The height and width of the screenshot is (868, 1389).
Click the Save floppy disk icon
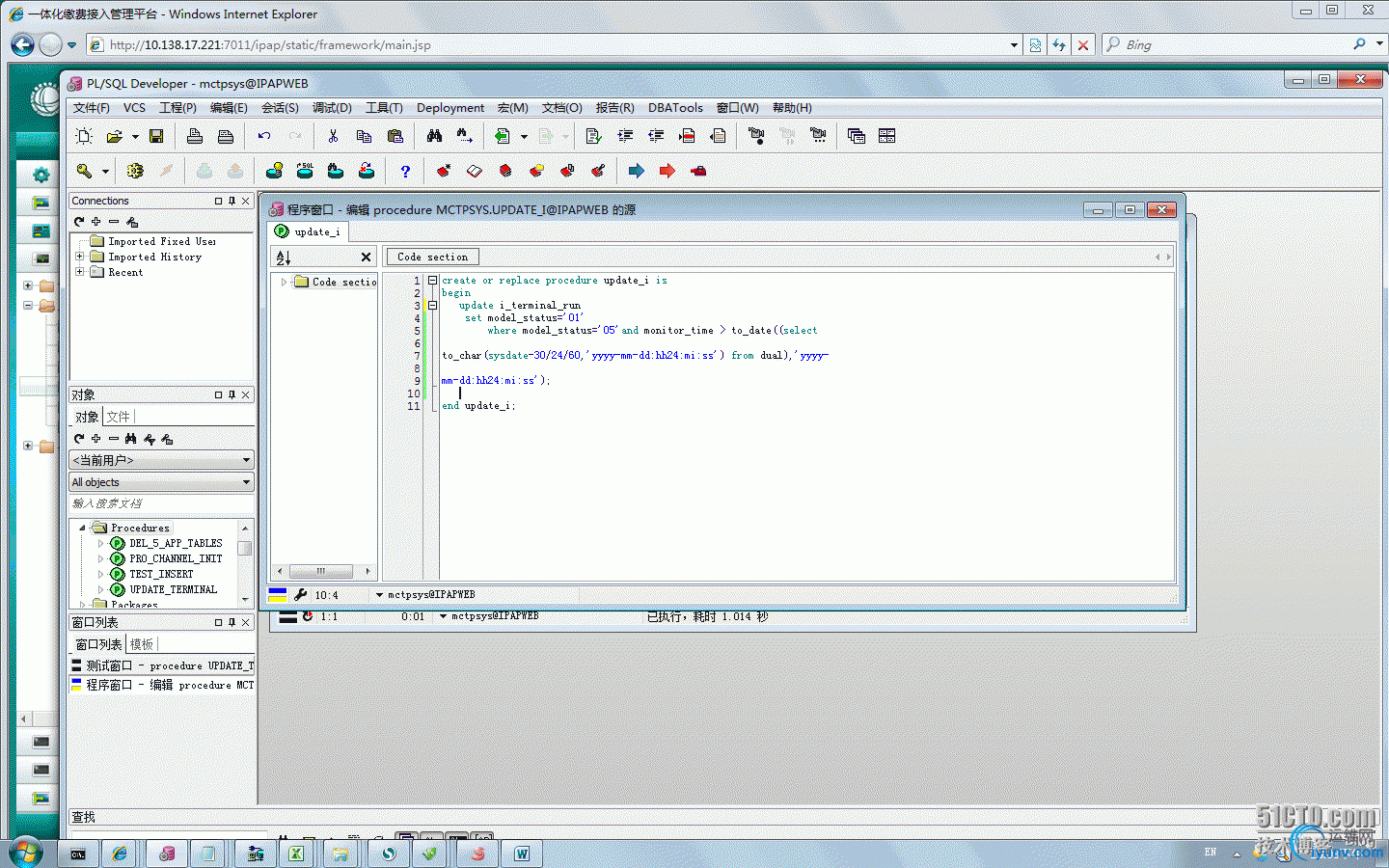[x=156, y=136]
